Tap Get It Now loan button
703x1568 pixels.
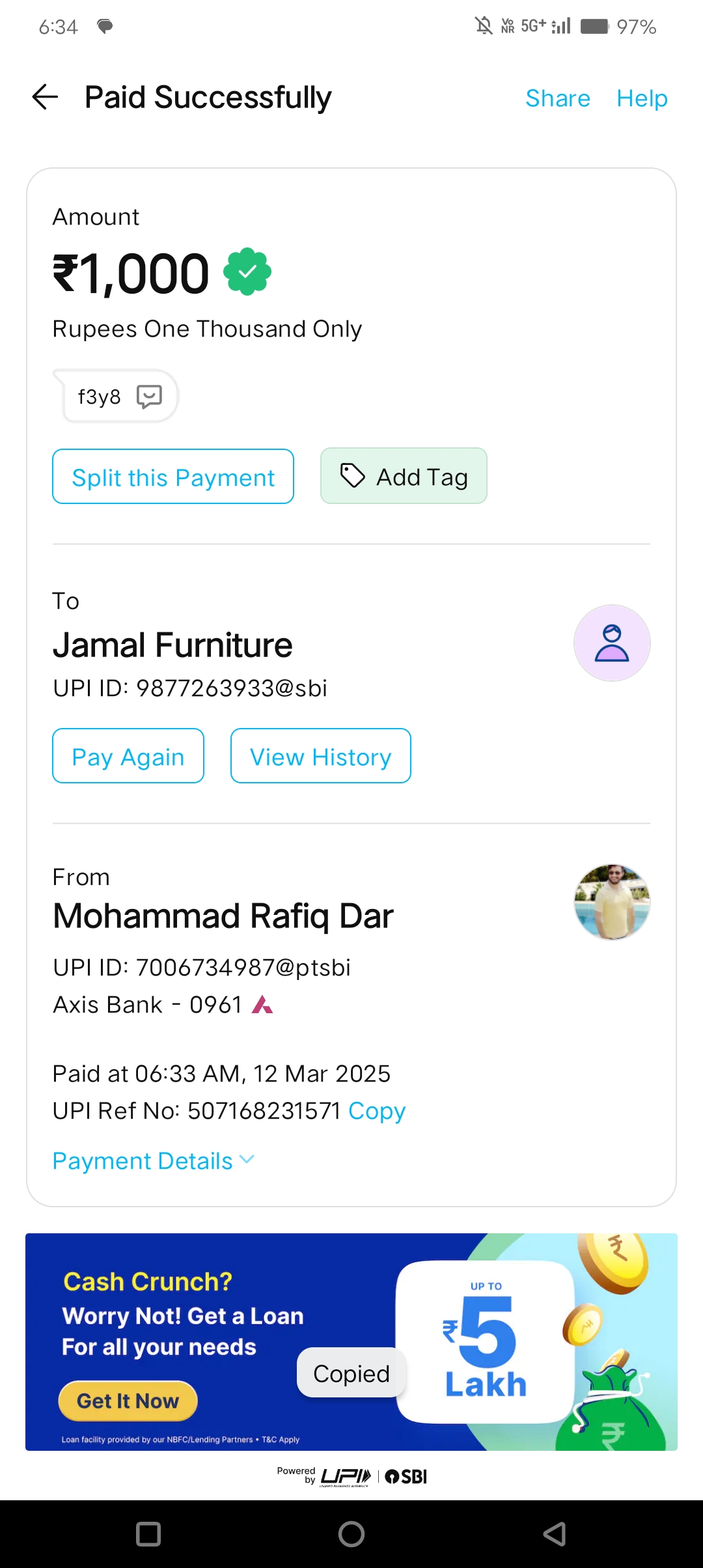tap(128, 1401)
